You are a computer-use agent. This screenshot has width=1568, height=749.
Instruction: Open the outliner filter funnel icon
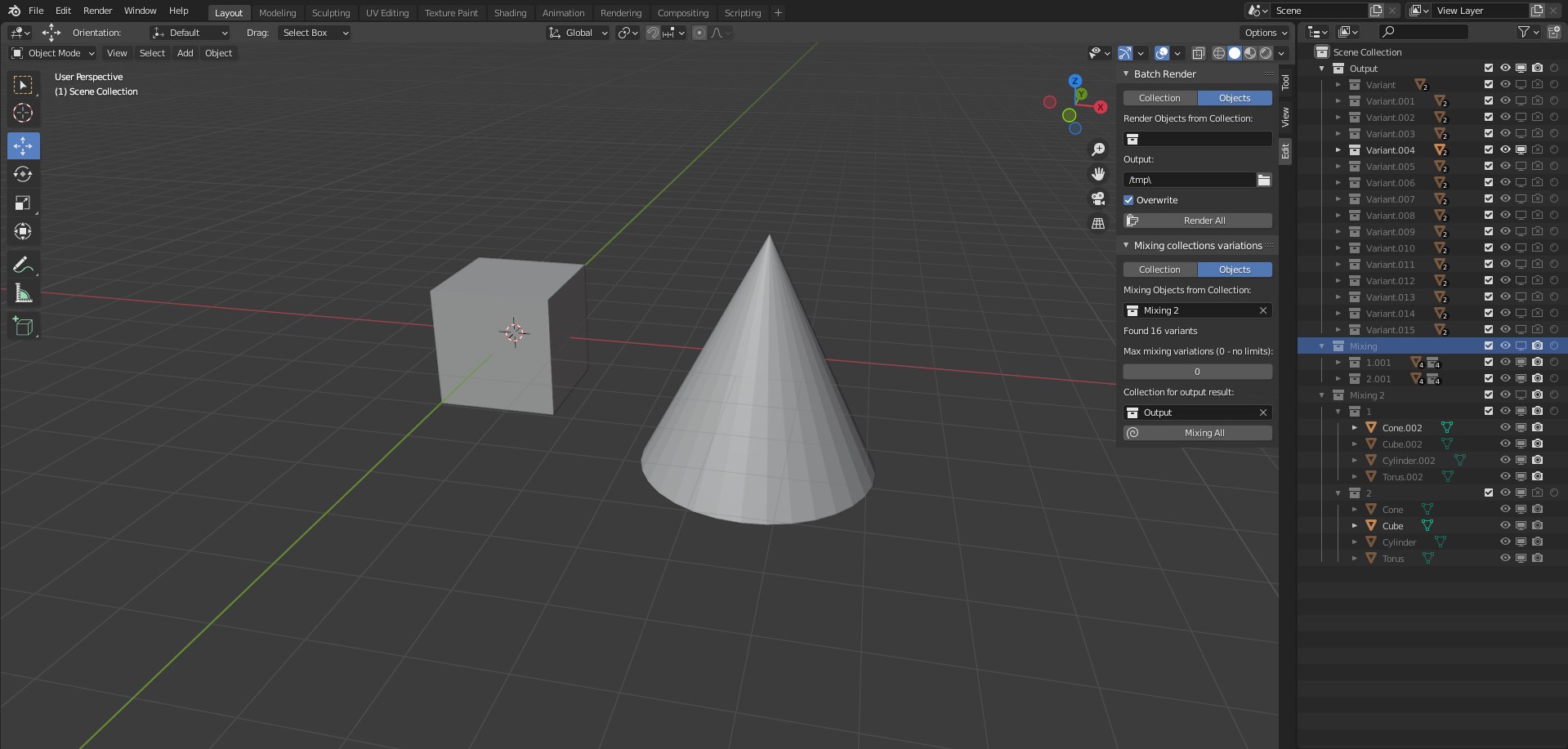[x=1524, y=31]
